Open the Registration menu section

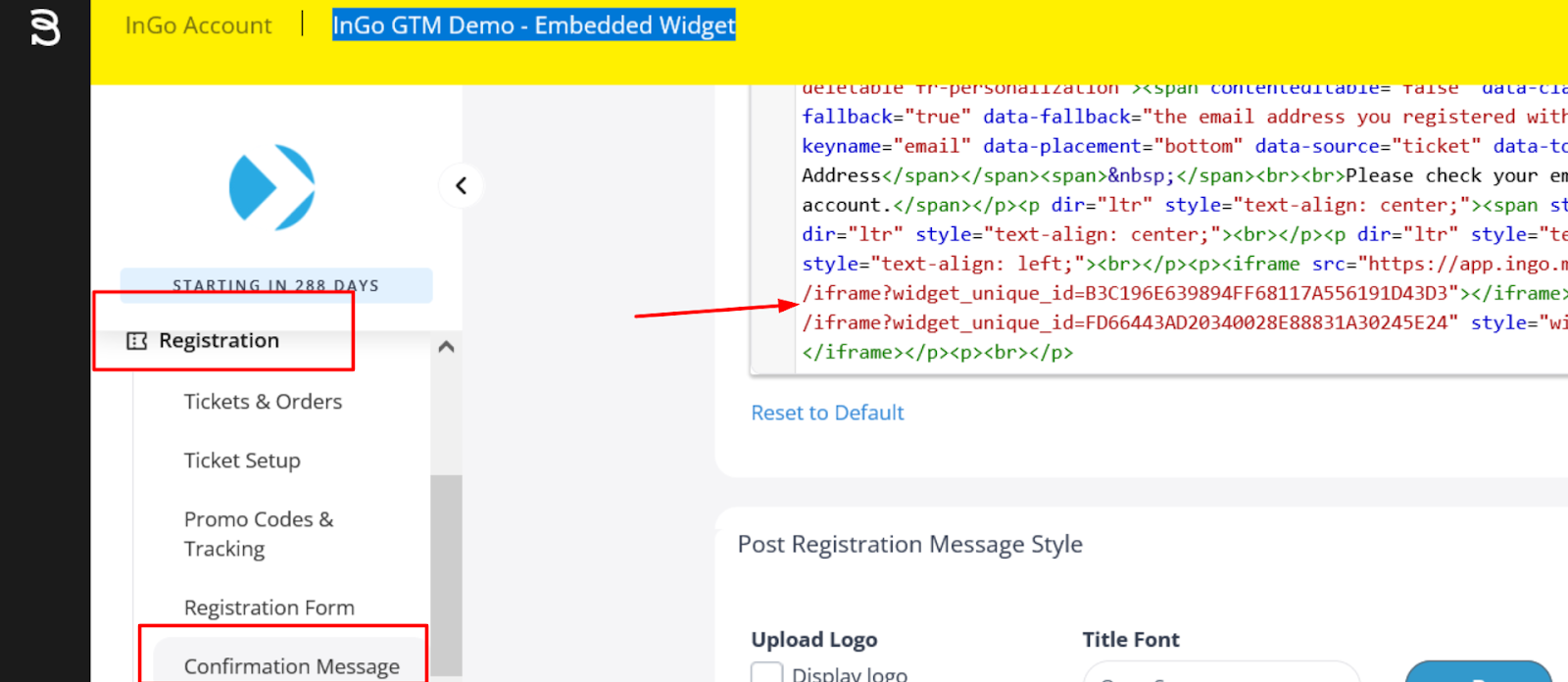click(219, 340)
